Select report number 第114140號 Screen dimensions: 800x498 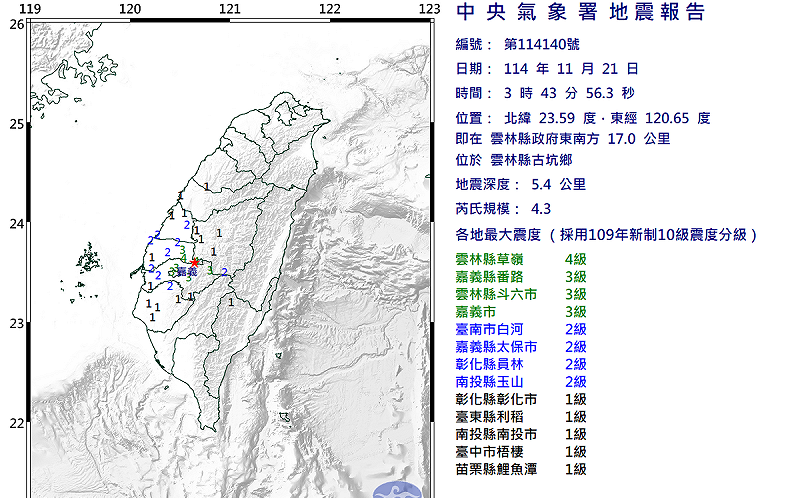pos(541,45)
